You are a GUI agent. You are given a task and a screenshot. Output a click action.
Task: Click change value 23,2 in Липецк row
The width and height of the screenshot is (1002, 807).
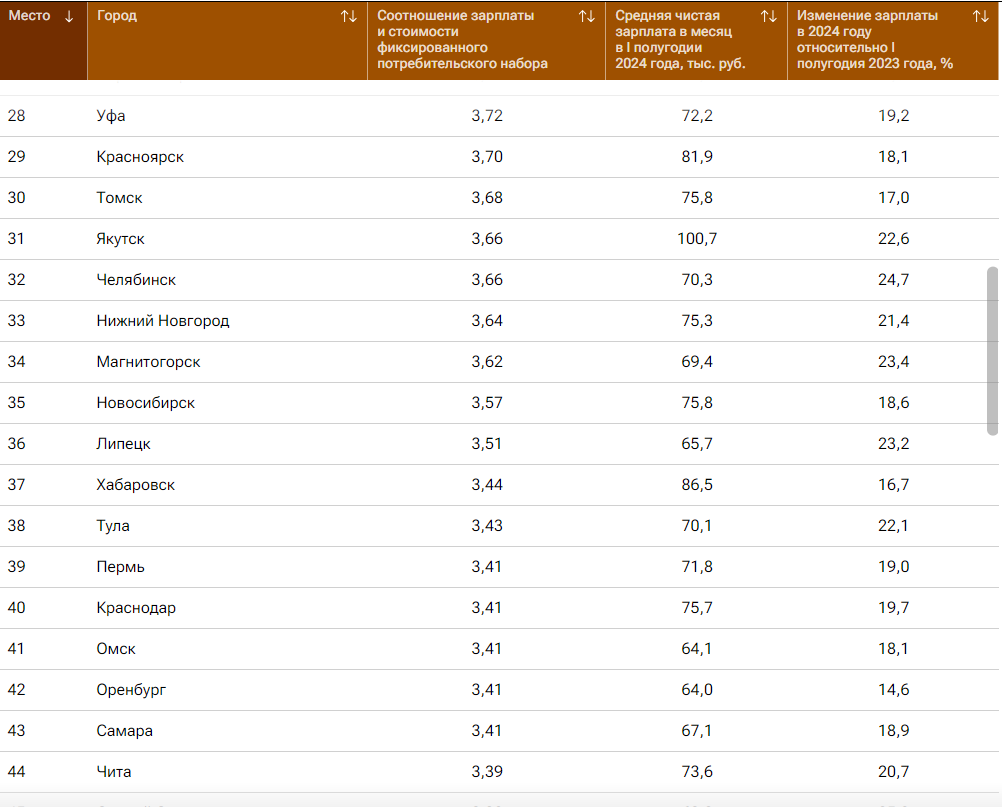click(893, 443)
